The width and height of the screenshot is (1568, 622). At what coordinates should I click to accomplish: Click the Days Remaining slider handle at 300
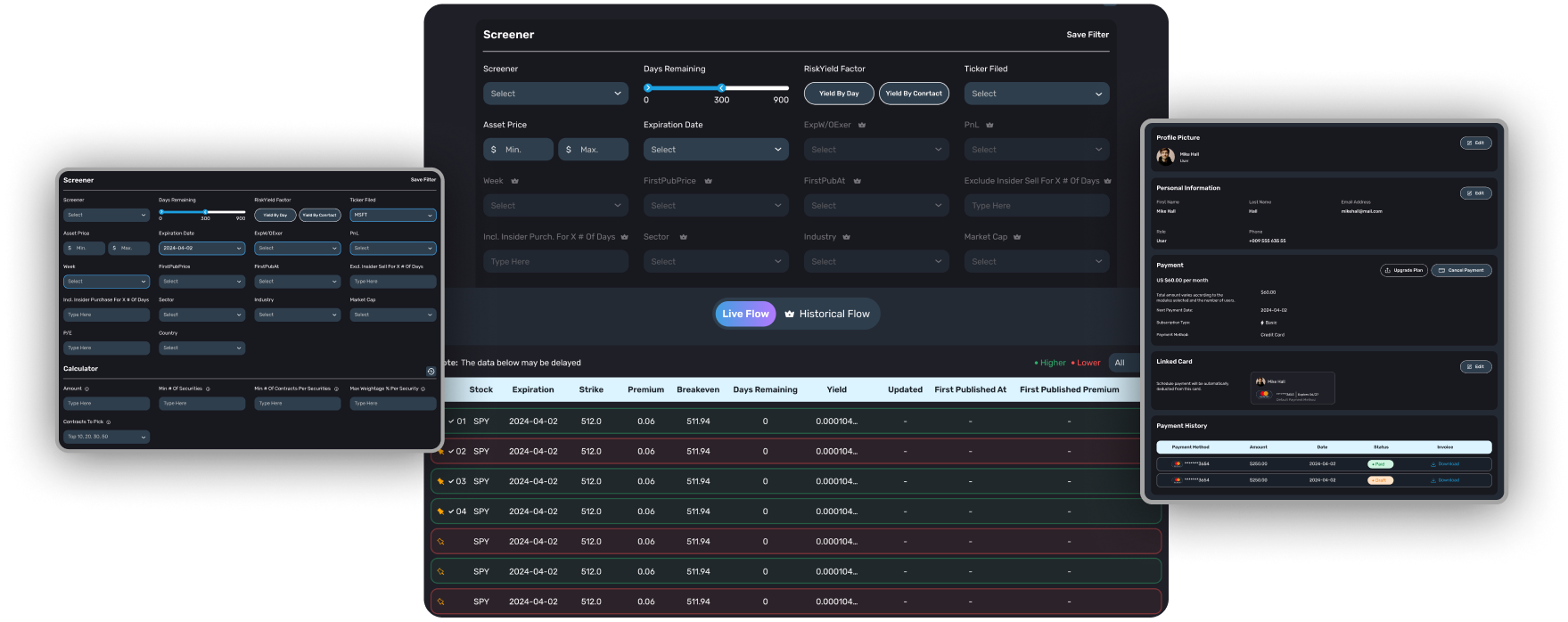(x=721, y=87)
